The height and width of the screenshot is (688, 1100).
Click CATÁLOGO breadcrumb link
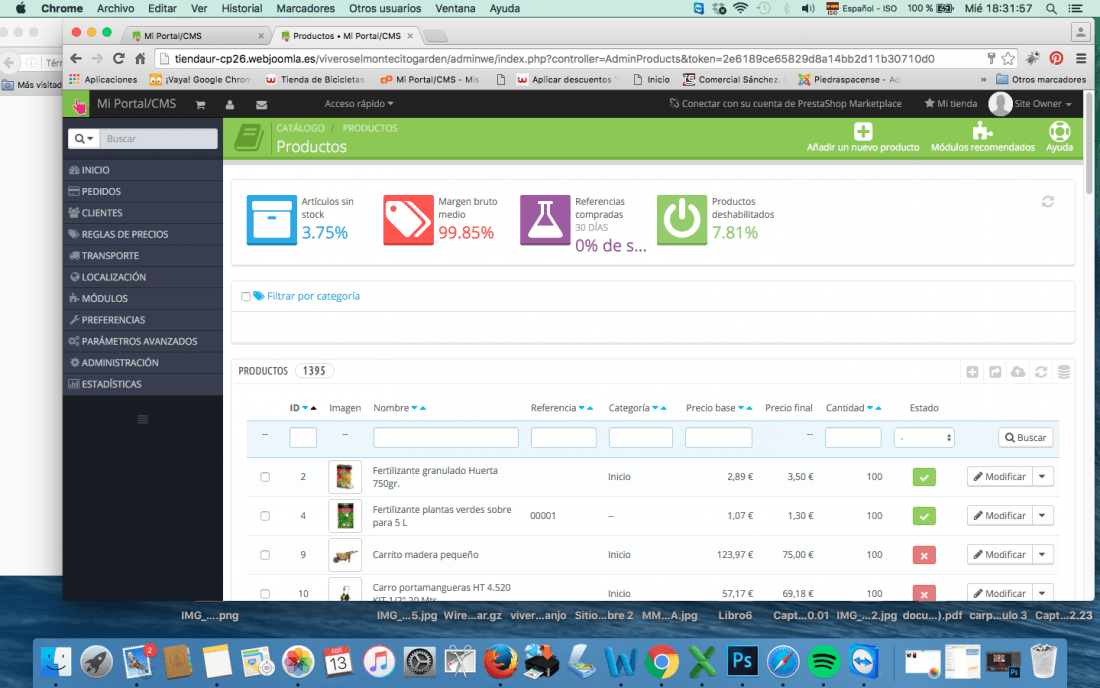coord(300,128)
